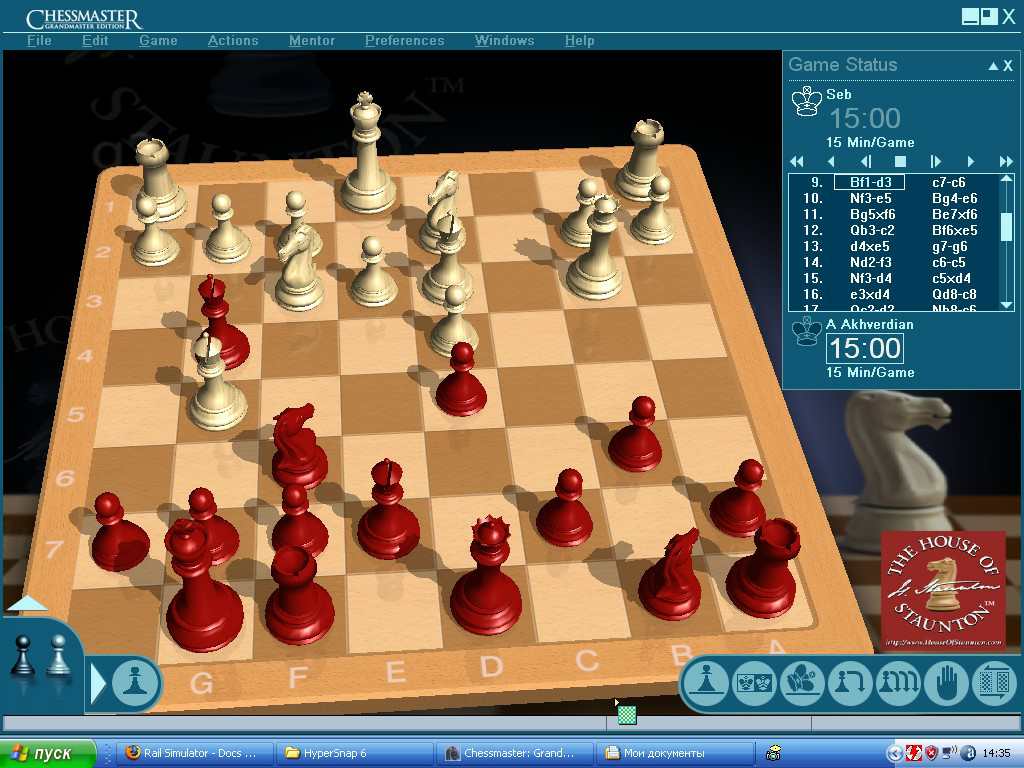Select the move Be7xf6

click(955, 214)
